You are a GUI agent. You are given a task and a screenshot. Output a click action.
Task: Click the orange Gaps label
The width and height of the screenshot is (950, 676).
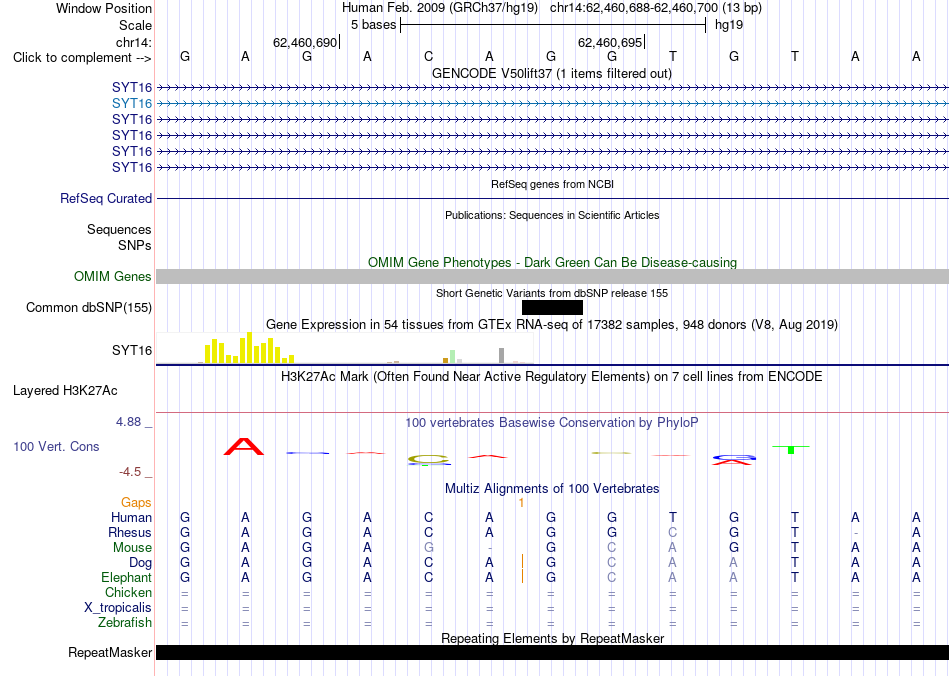point(136,503)
